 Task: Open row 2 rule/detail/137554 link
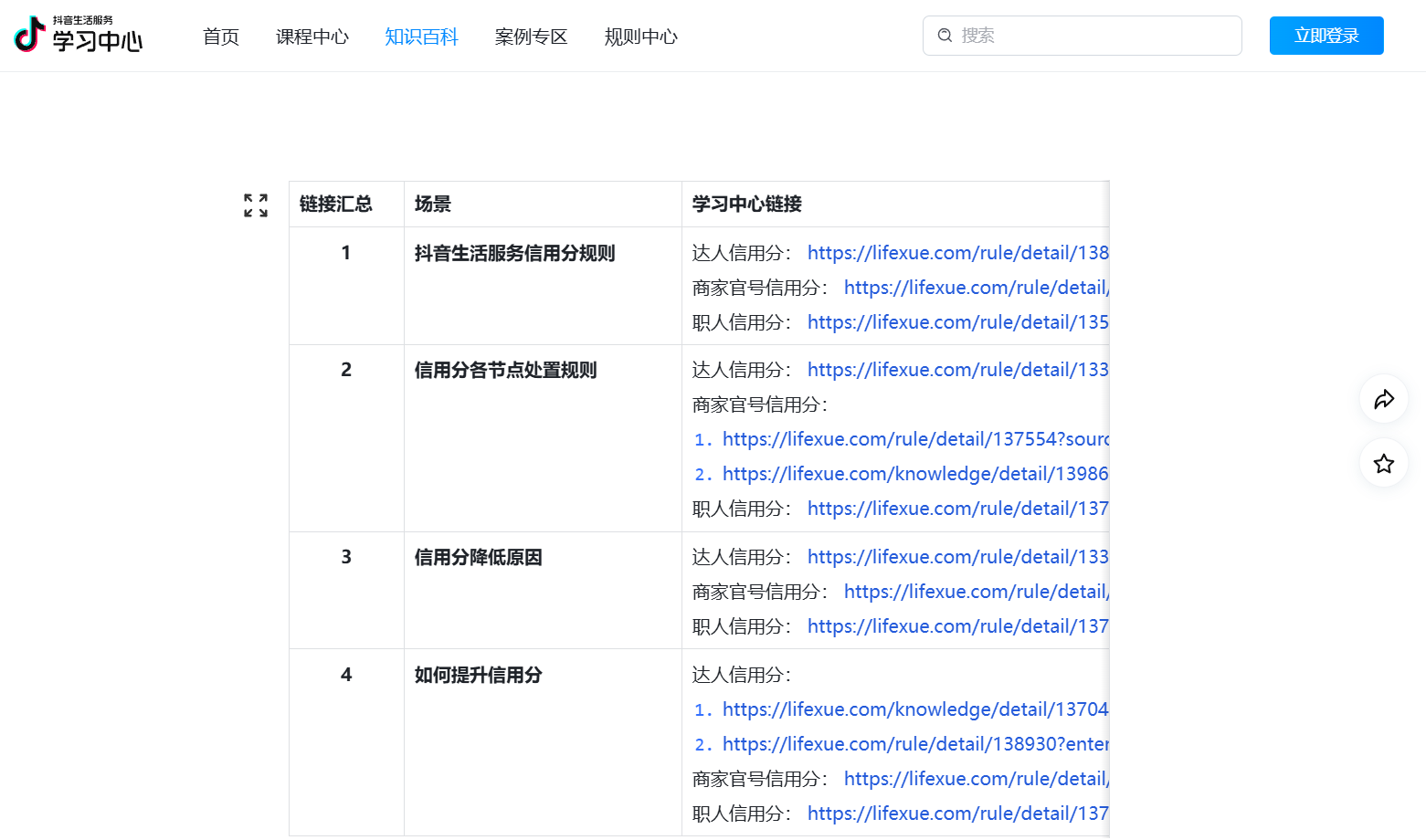pyautogui.click(x=915, y=439)
